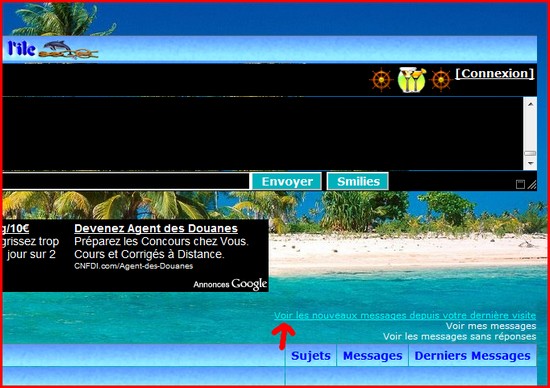Image resolution: width=550 pixels, height=388 pixels.
Task: Open Devenez Agent des Douanes ad
Action: [x=156, y=228]
